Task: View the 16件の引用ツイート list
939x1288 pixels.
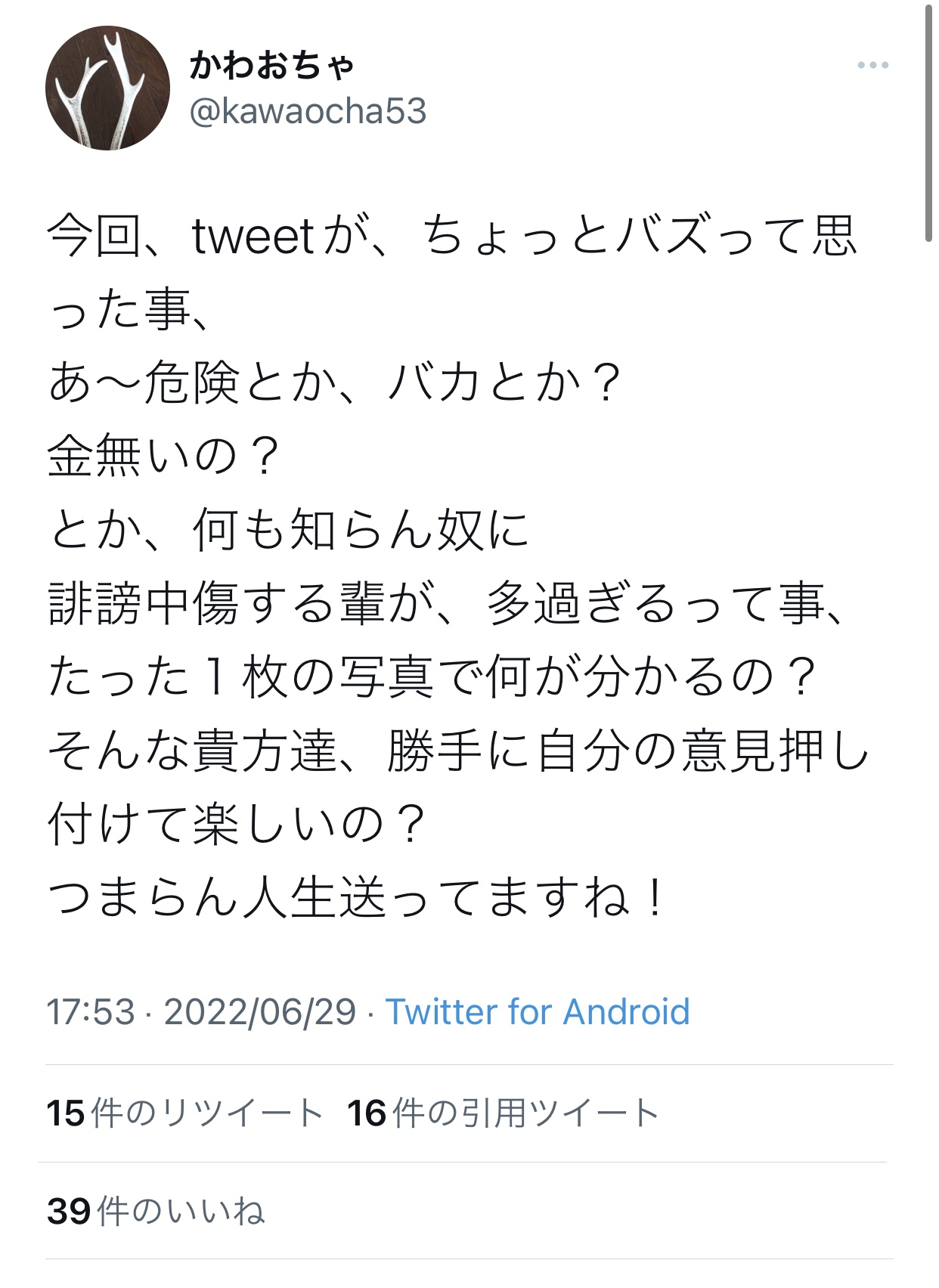Action: (503, 1113)
